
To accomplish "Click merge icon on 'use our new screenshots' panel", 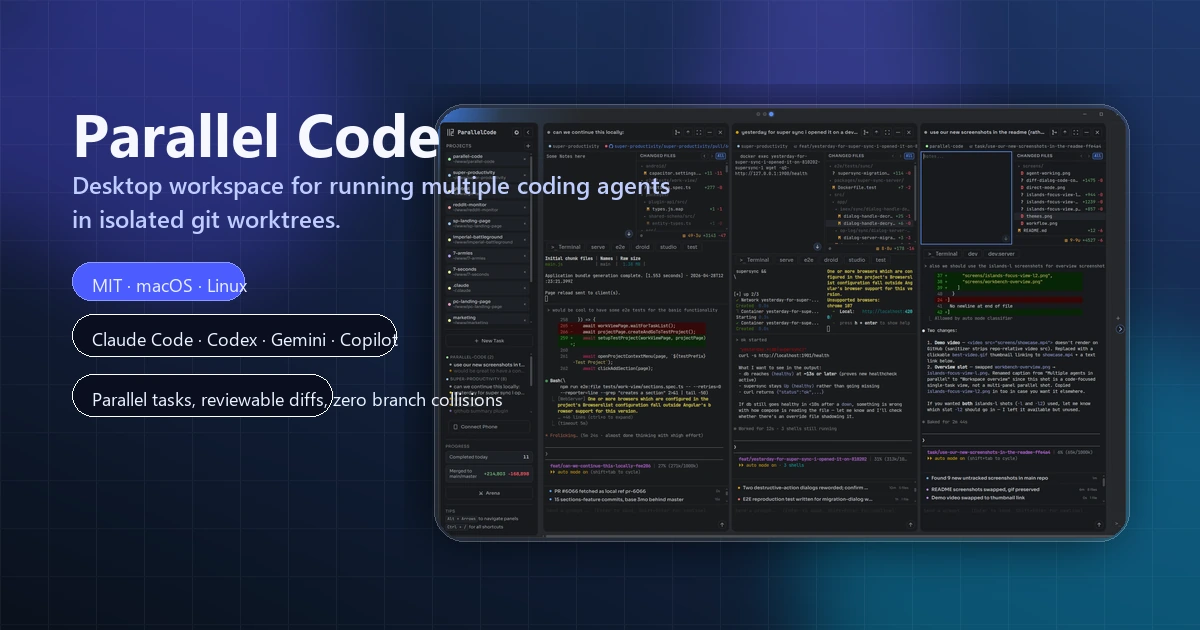I will pos(1054,132).
